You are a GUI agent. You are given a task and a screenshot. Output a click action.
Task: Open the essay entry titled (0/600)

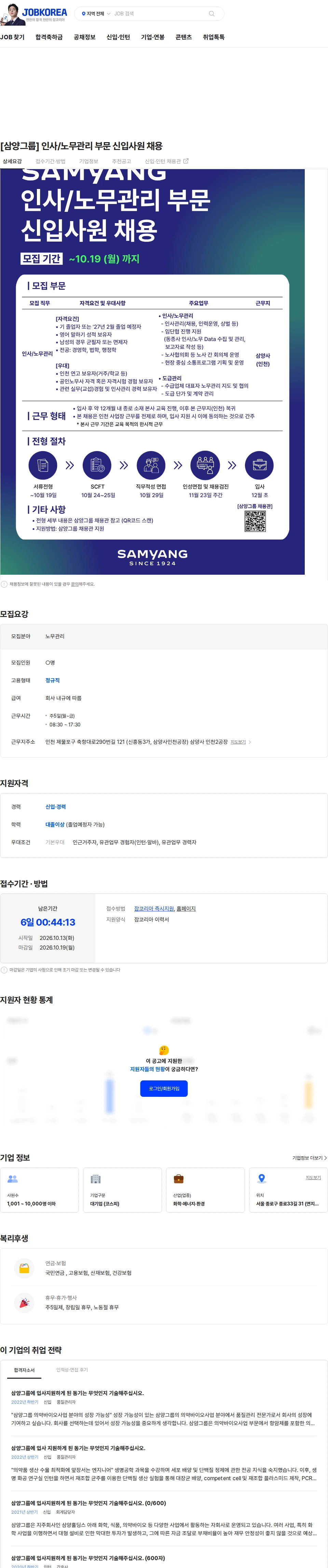click(x=88, y=1503)
